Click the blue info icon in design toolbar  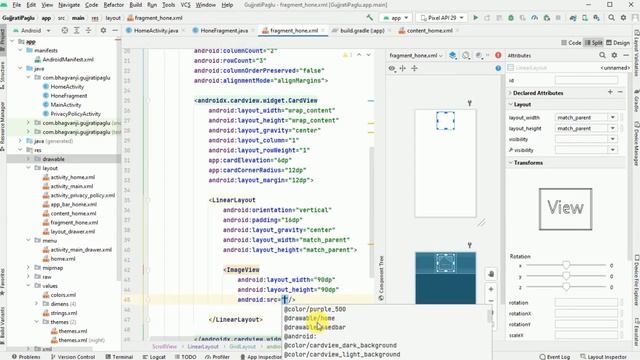pos(498,68)
